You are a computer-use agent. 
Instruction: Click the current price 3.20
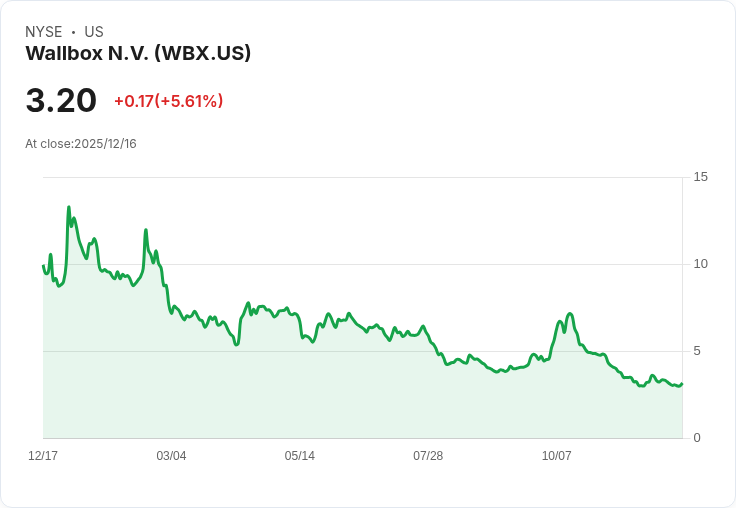coord(61,101)
